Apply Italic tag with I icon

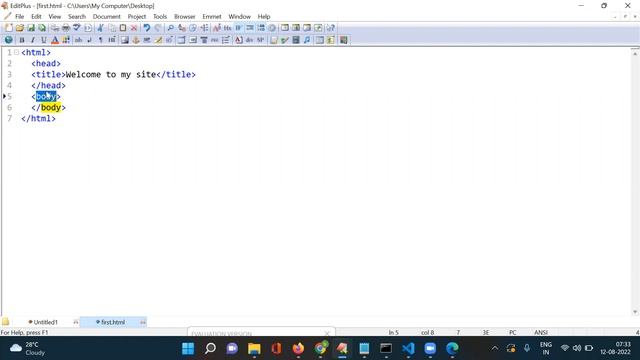[33, 40]
